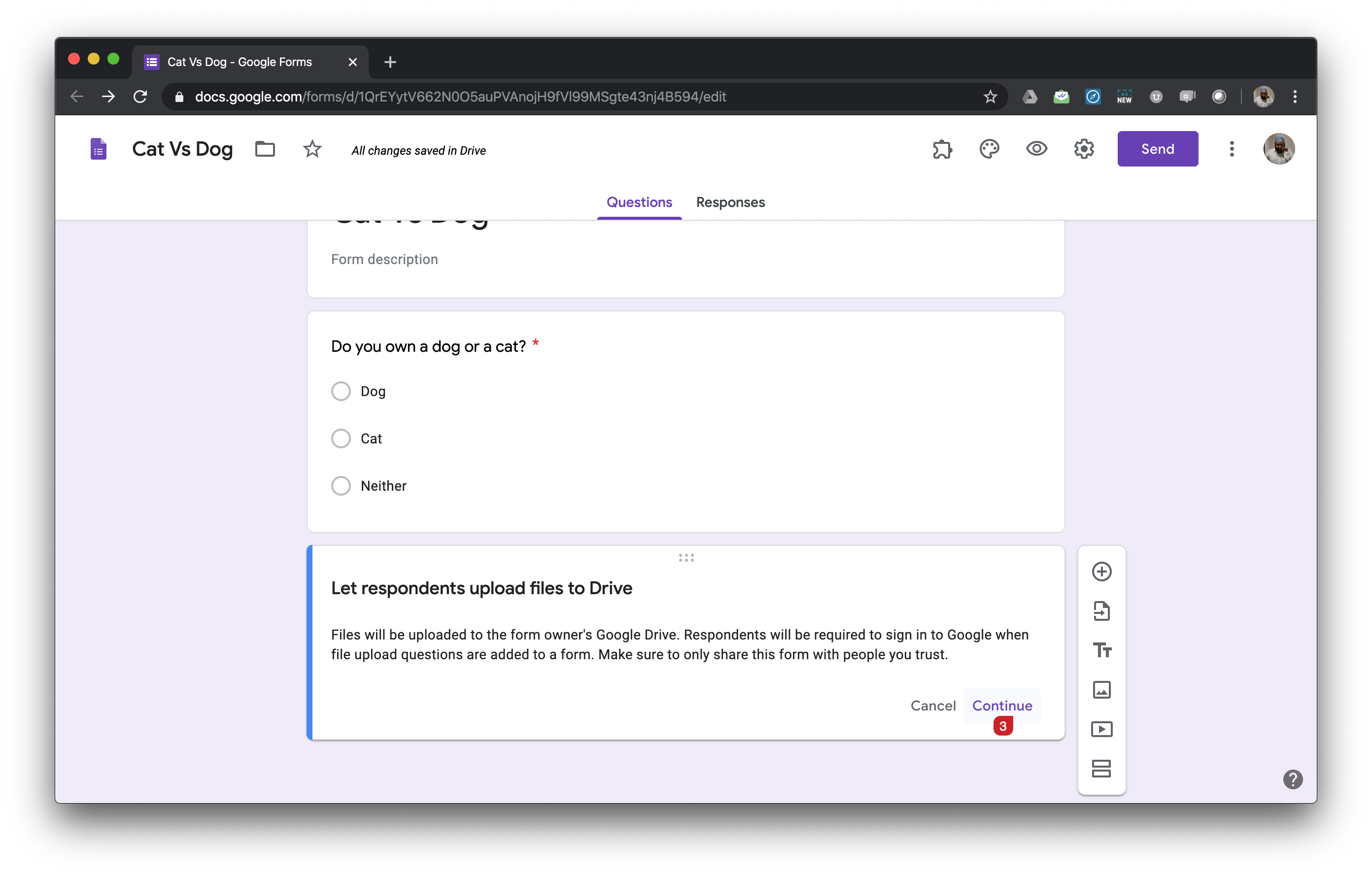The image size is (1372, 876).
Task: Click the Add video icon
Action: click(1101, 729)
